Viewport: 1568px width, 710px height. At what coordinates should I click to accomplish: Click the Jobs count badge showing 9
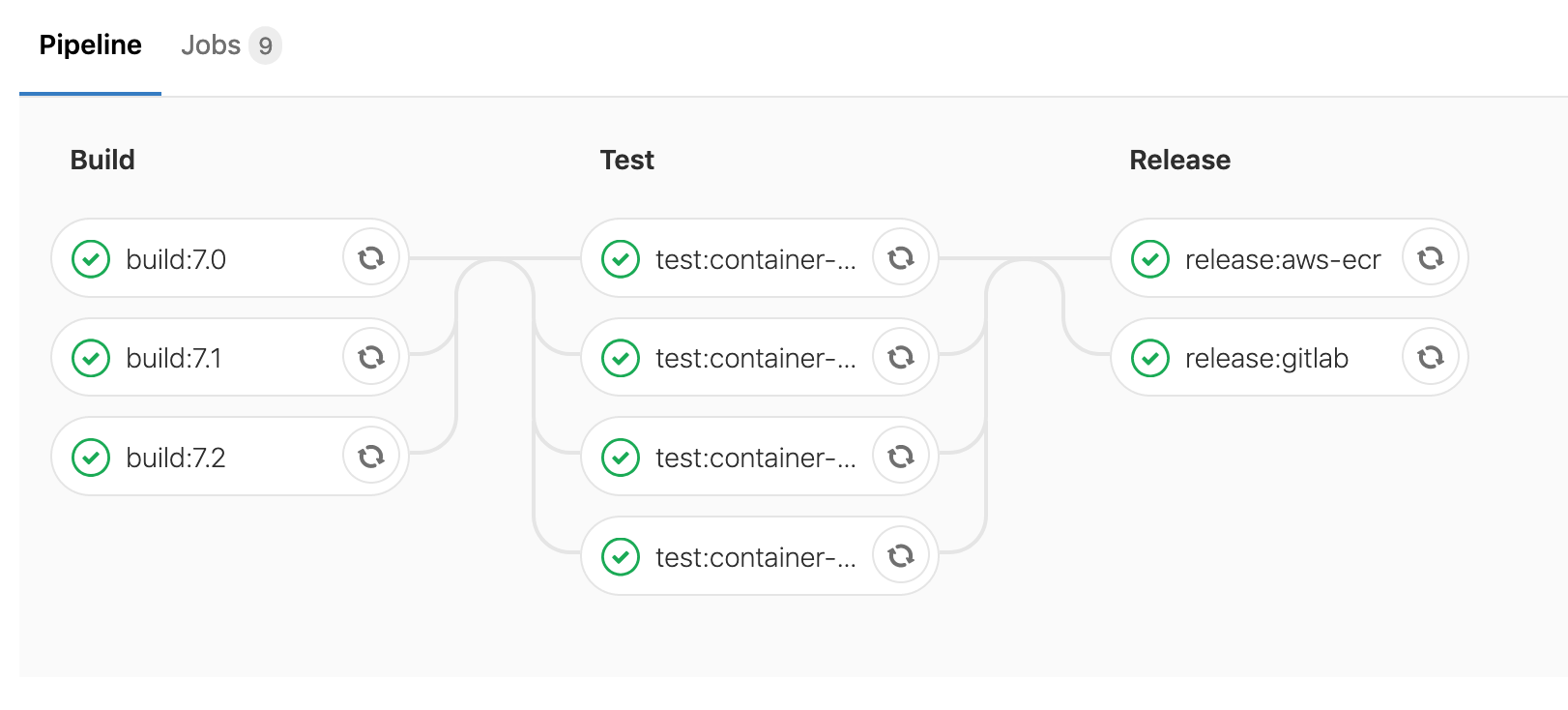[265, 45]
